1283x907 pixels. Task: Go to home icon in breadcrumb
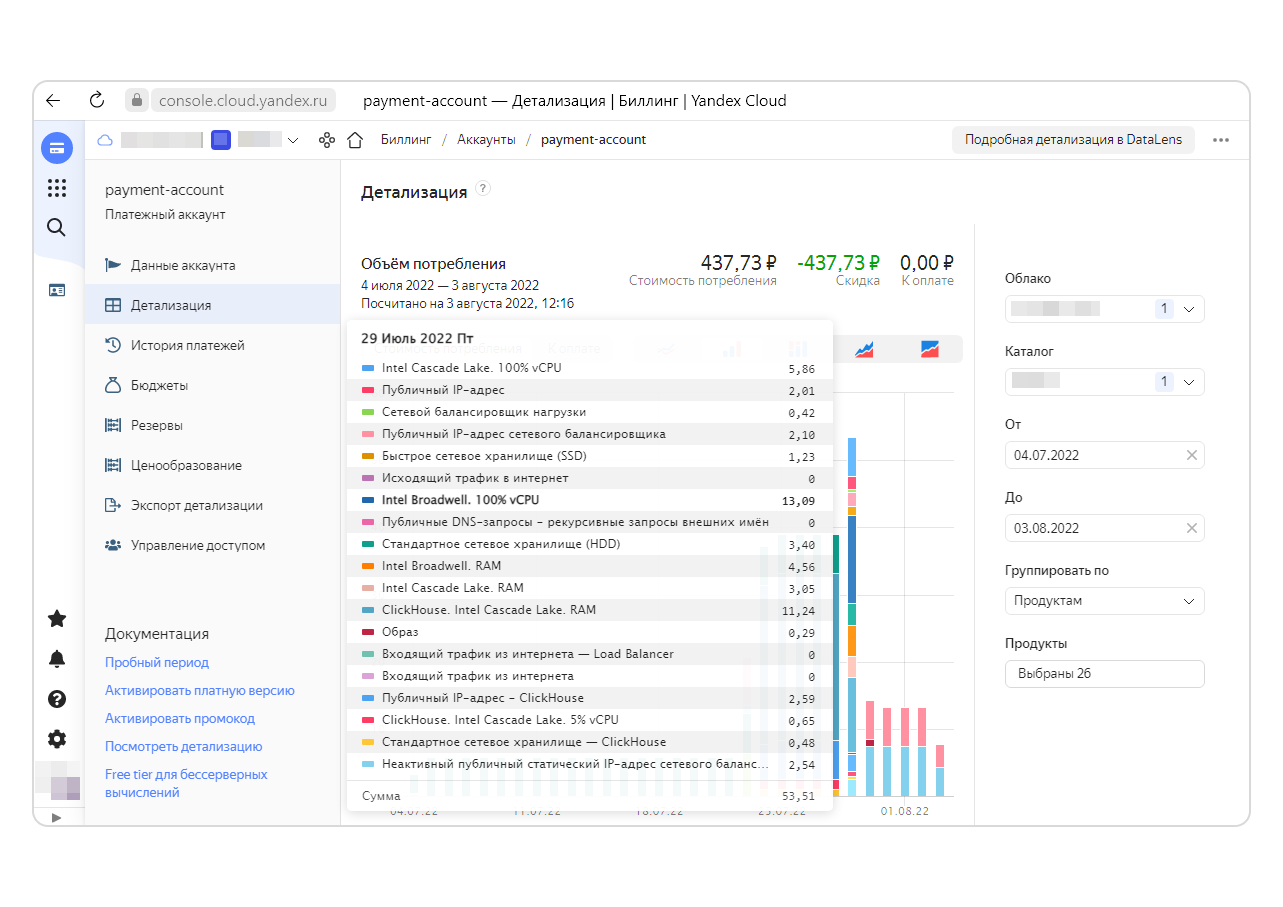354,140
